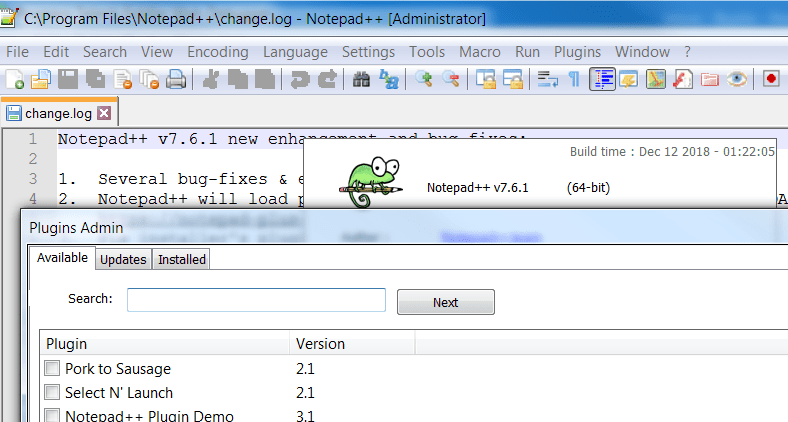788x422 pixels.
Task: Click the Paste toolbar icon
Action: tap(265, 79)
